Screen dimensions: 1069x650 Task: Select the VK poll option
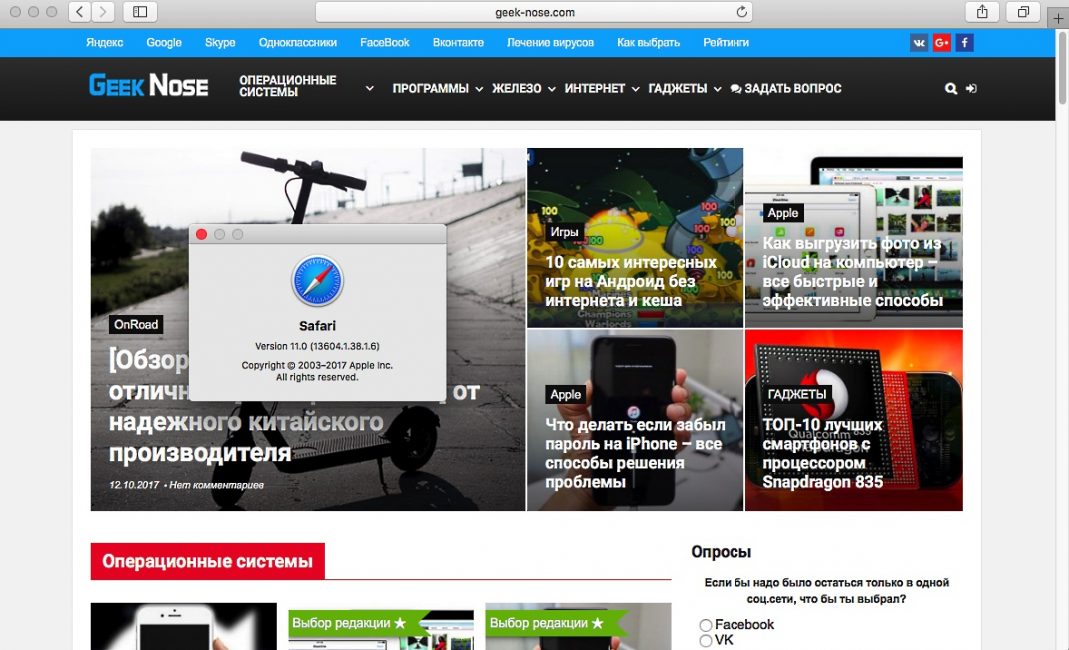coord(706,640)
